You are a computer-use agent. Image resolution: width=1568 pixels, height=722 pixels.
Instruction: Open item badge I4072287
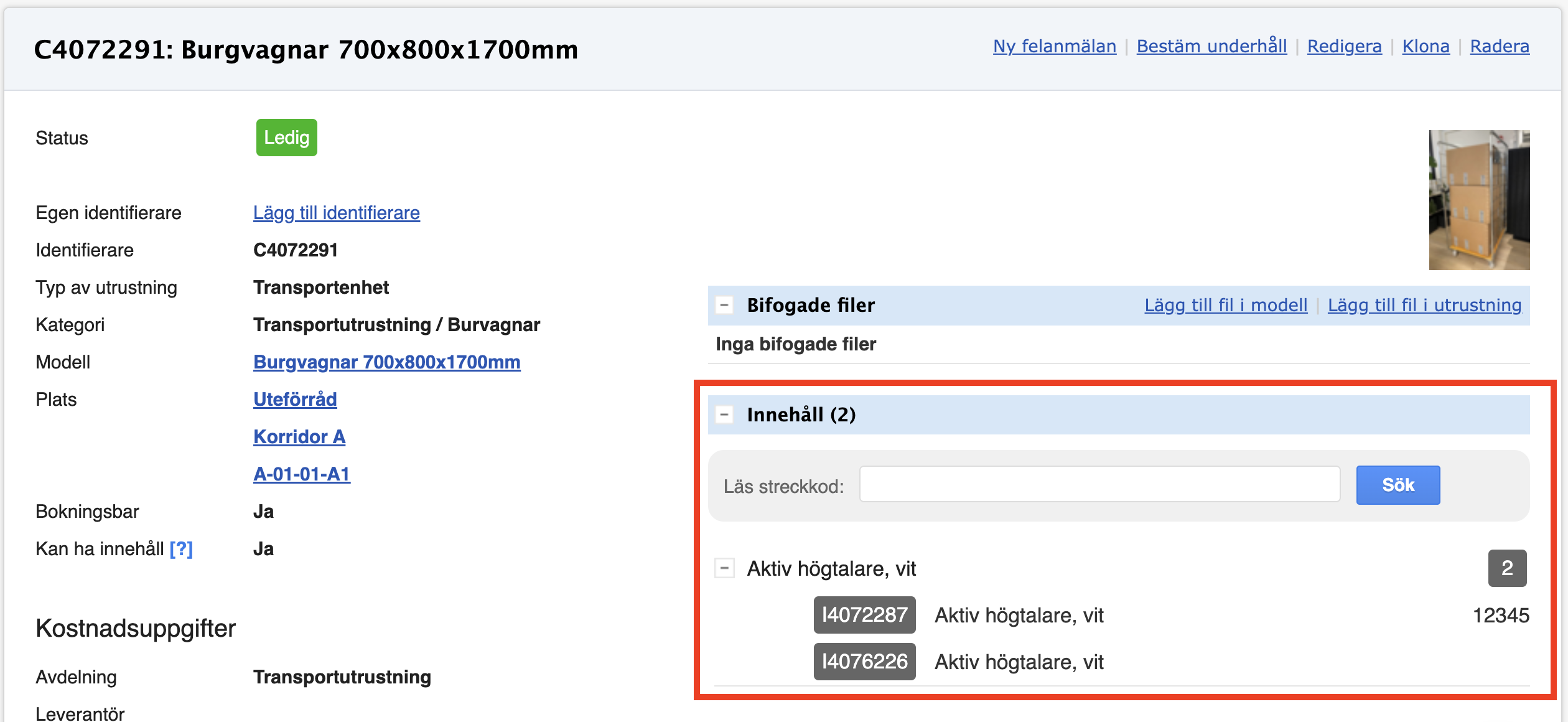(x=864, y=615)
